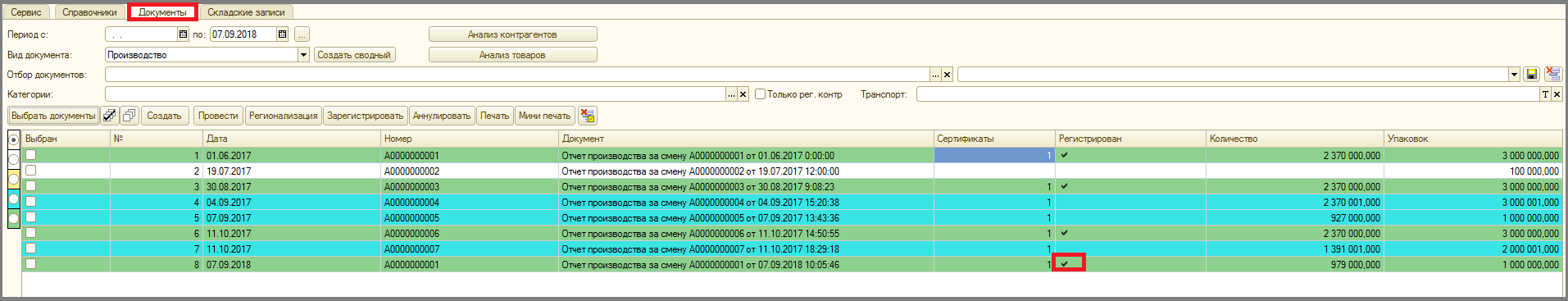Tick Выбран checkbox for row 4
Image resolution: width=1568 pixels, height=301 pixels.
click(x=30, y=202)
